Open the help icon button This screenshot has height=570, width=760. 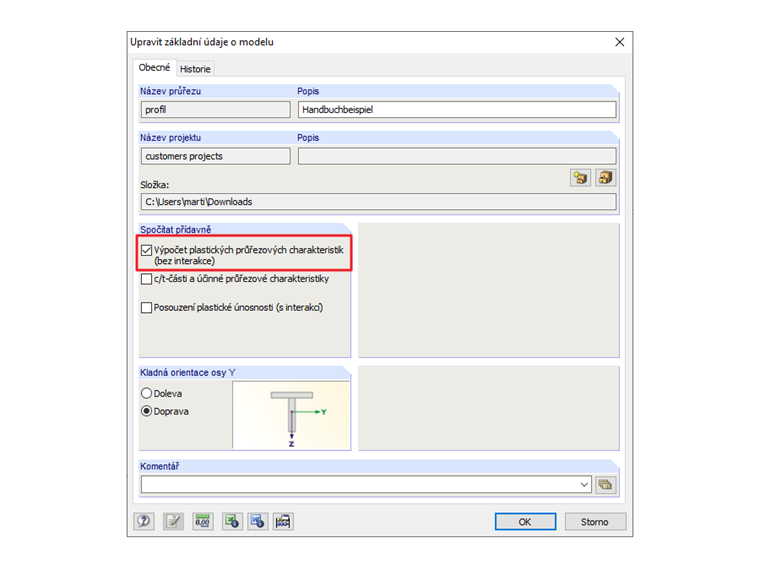click(x=144, y=522)
